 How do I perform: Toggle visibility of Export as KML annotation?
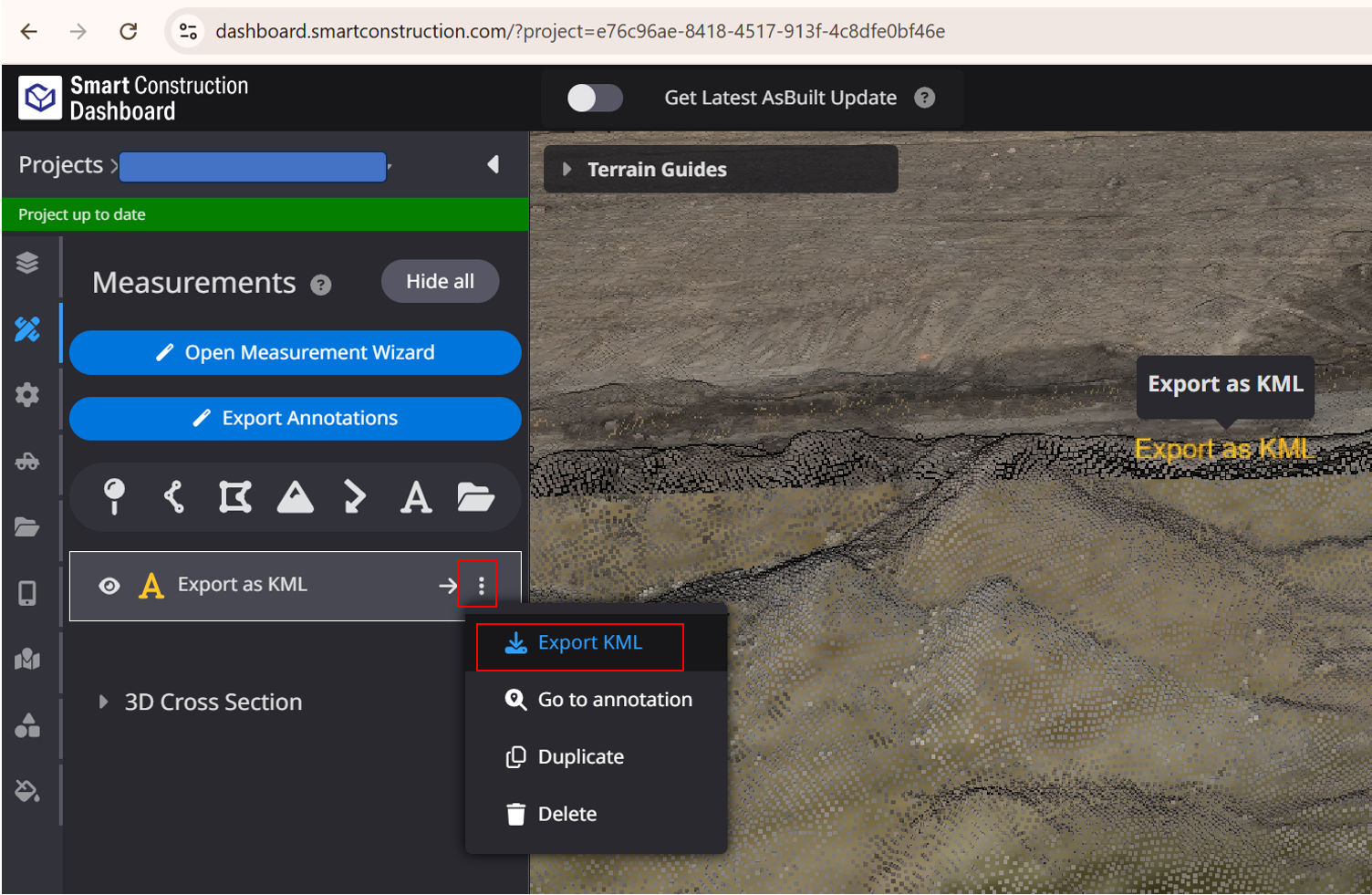[x=109, y=586]
